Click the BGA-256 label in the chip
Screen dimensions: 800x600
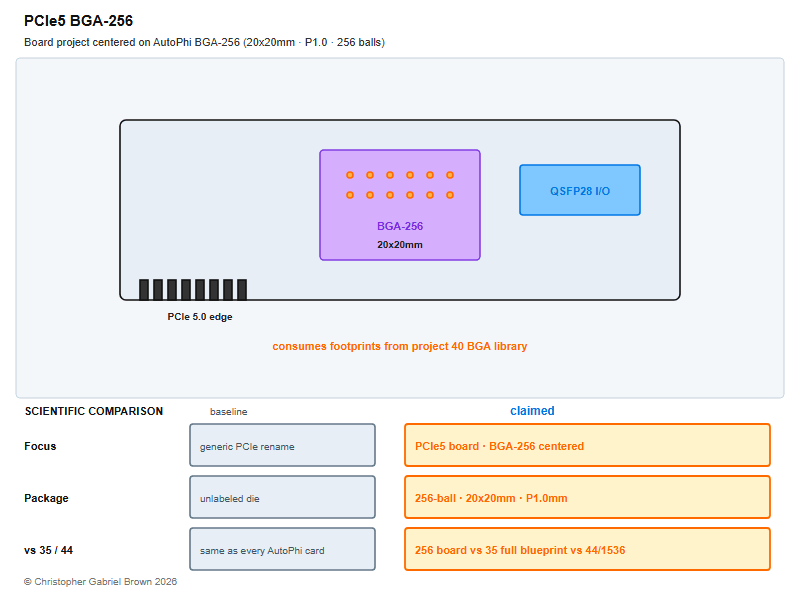point(400,226)
